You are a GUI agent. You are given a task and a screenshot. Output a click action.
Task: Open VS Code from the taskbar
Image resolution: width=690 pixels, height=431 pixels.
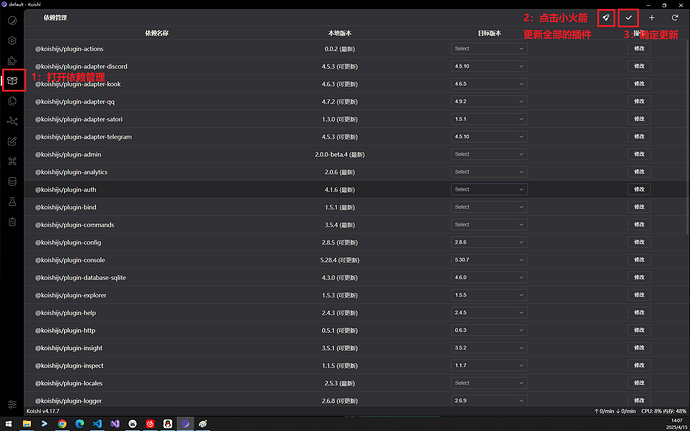97,424
